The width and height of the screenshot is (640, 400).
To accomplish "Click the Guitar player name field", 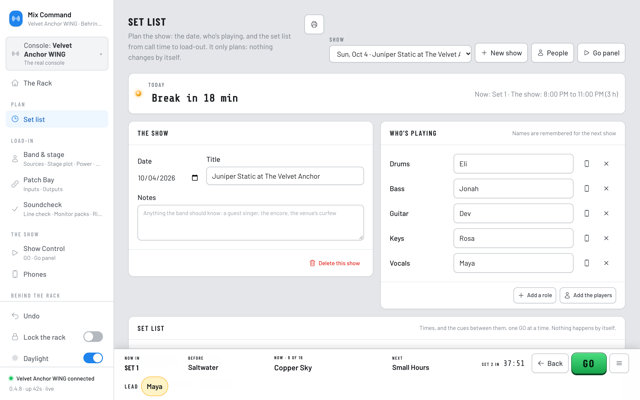I will pos(513,213).
